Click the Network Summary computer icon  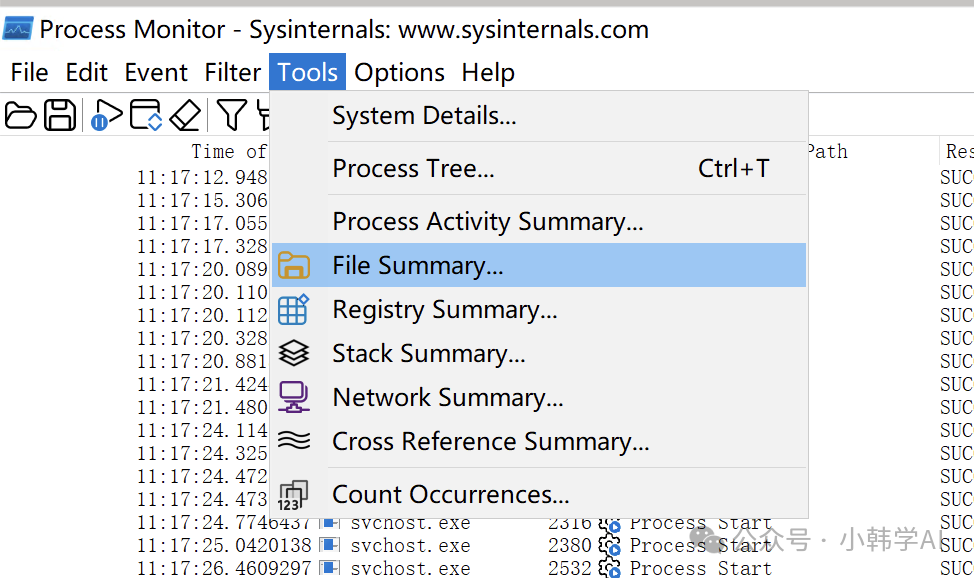tap(293, 397)
